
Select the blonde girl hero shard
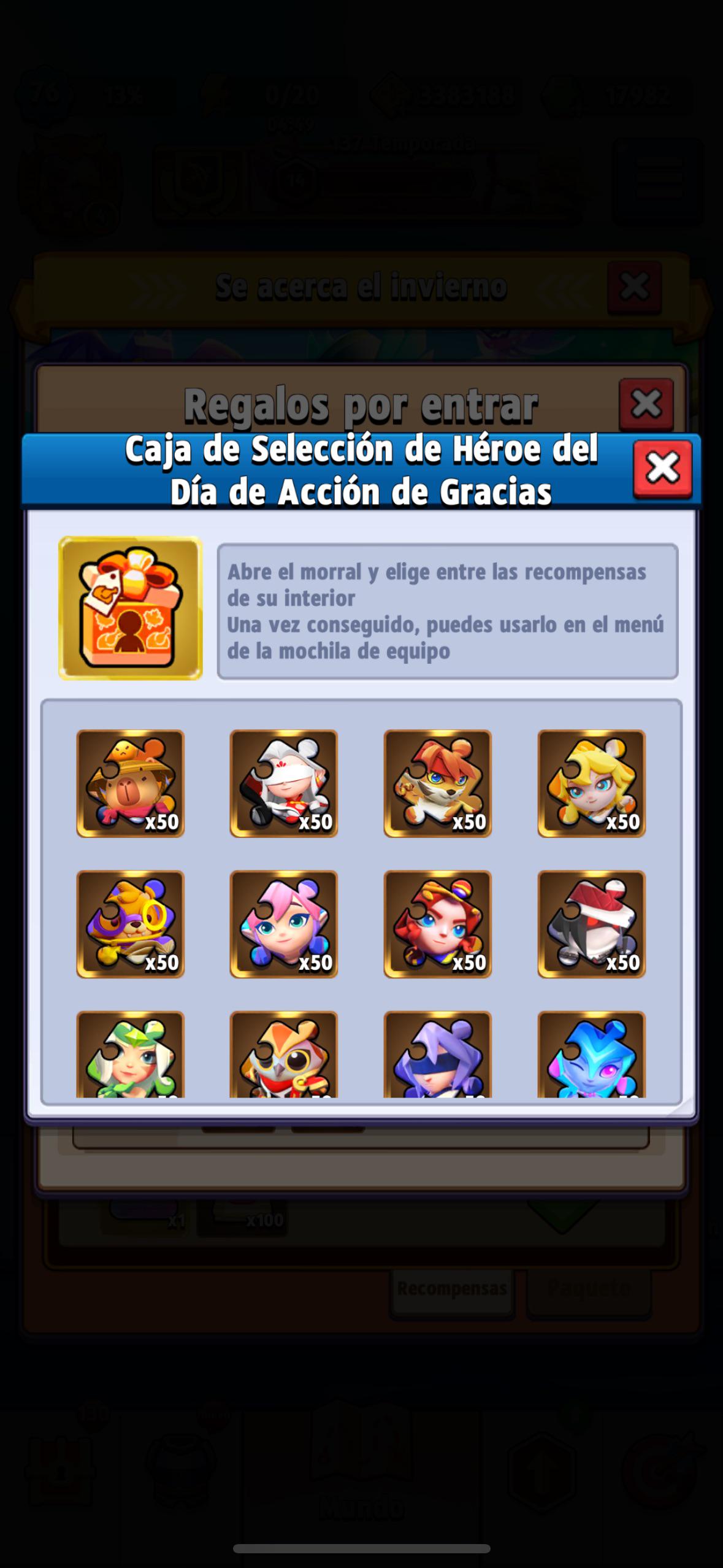click(591, 783)
